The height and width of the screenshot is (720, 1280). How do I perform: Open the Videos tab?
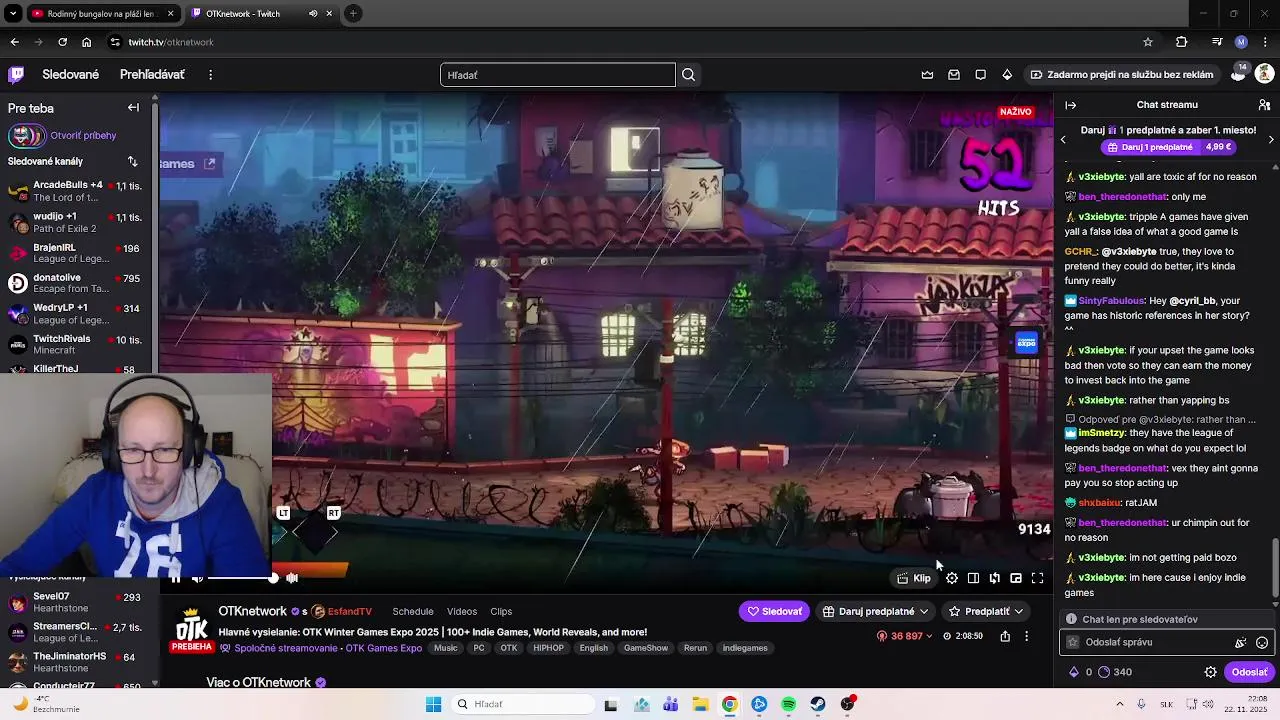point(462,611)
